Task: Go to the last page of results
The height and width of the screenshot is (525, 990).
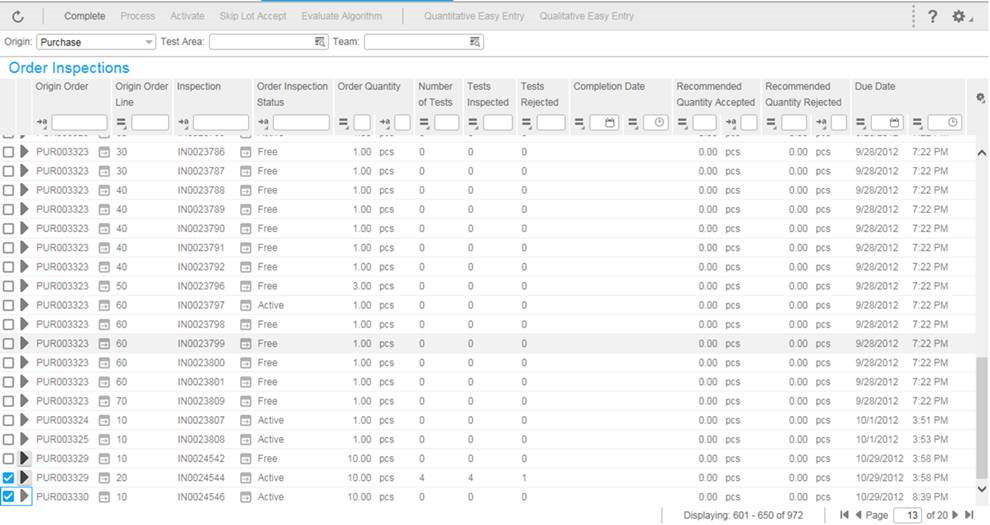Action: click(x=969, y=514)
